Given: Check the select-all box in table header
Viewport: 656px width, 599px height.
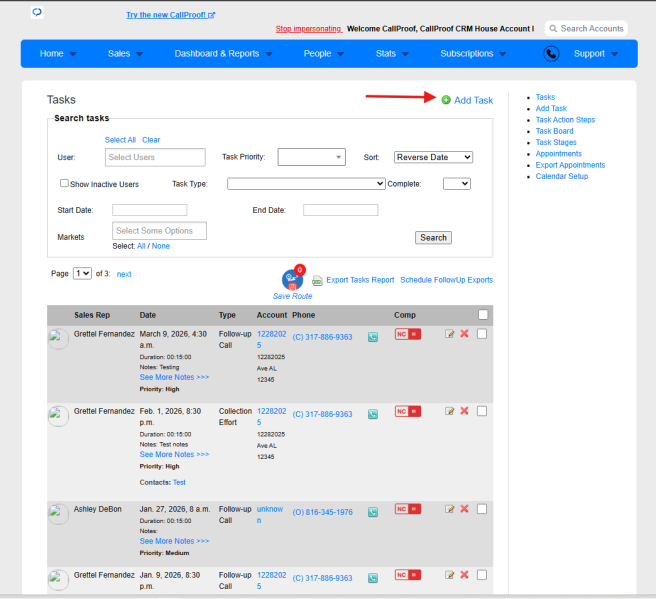Looking at the screenshot, I should tap(483, 315).
